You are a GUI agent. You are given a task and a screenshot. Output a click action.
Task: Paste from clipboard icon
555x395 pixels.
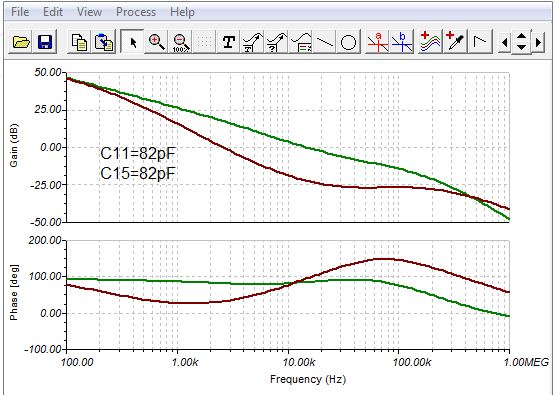(x=104, y=42)
